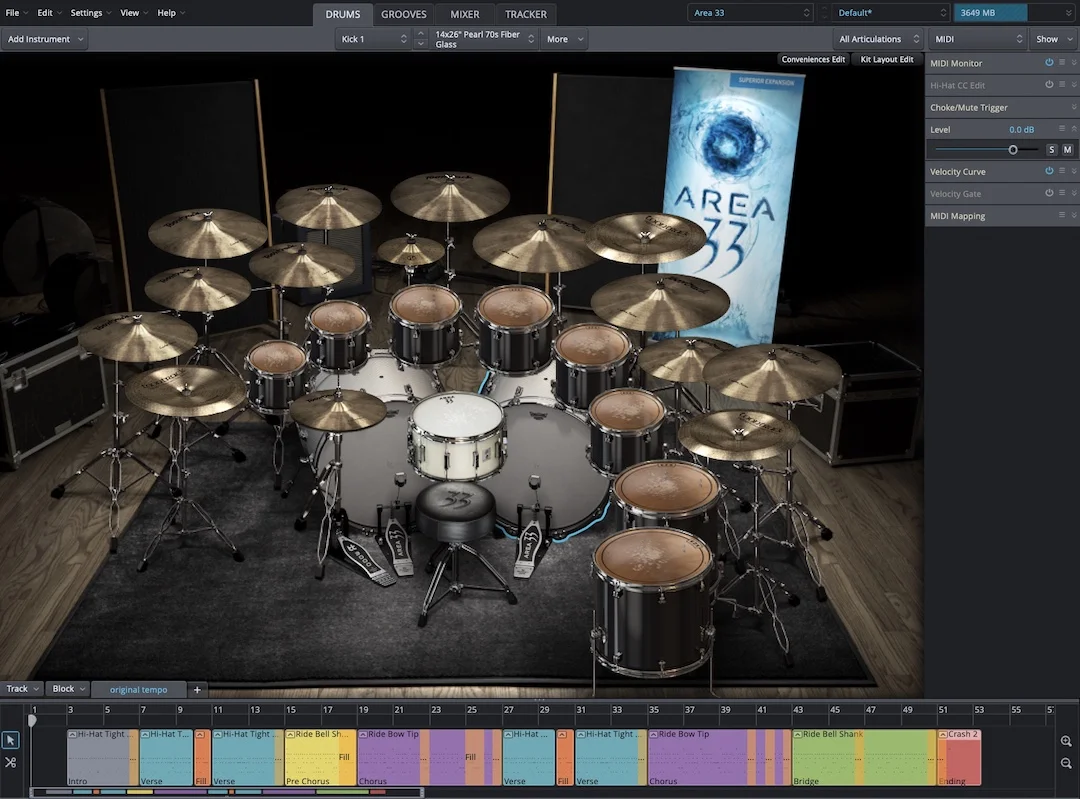Collapse the Intro Hi-Hat Tight block header
Viewport: 1080px width, 799px height.
[x=72, y=734]
